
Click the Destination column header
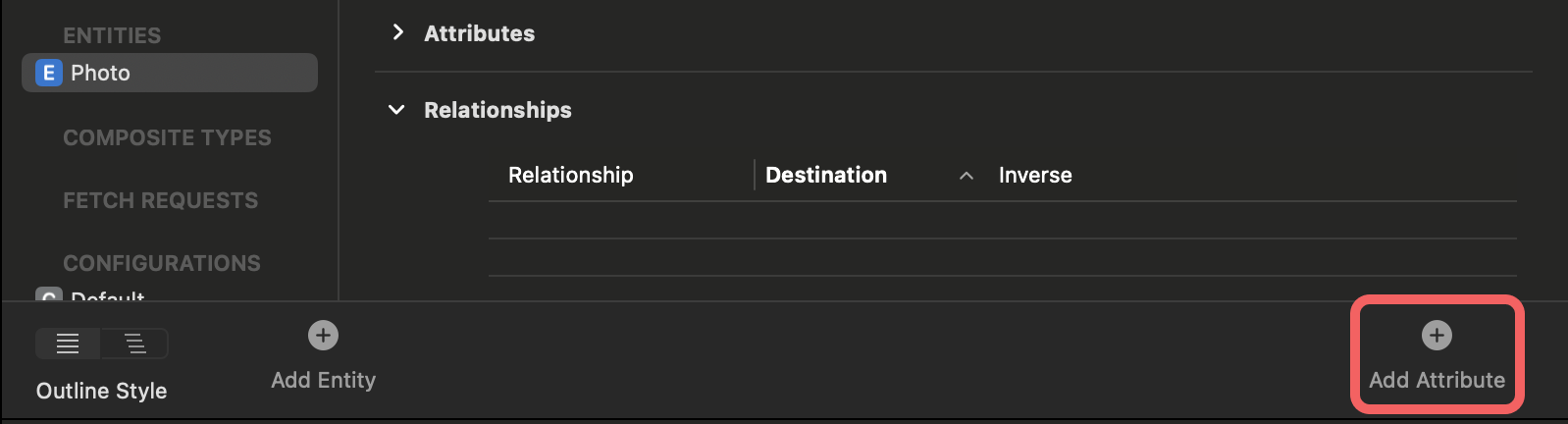tap(826, 175)
